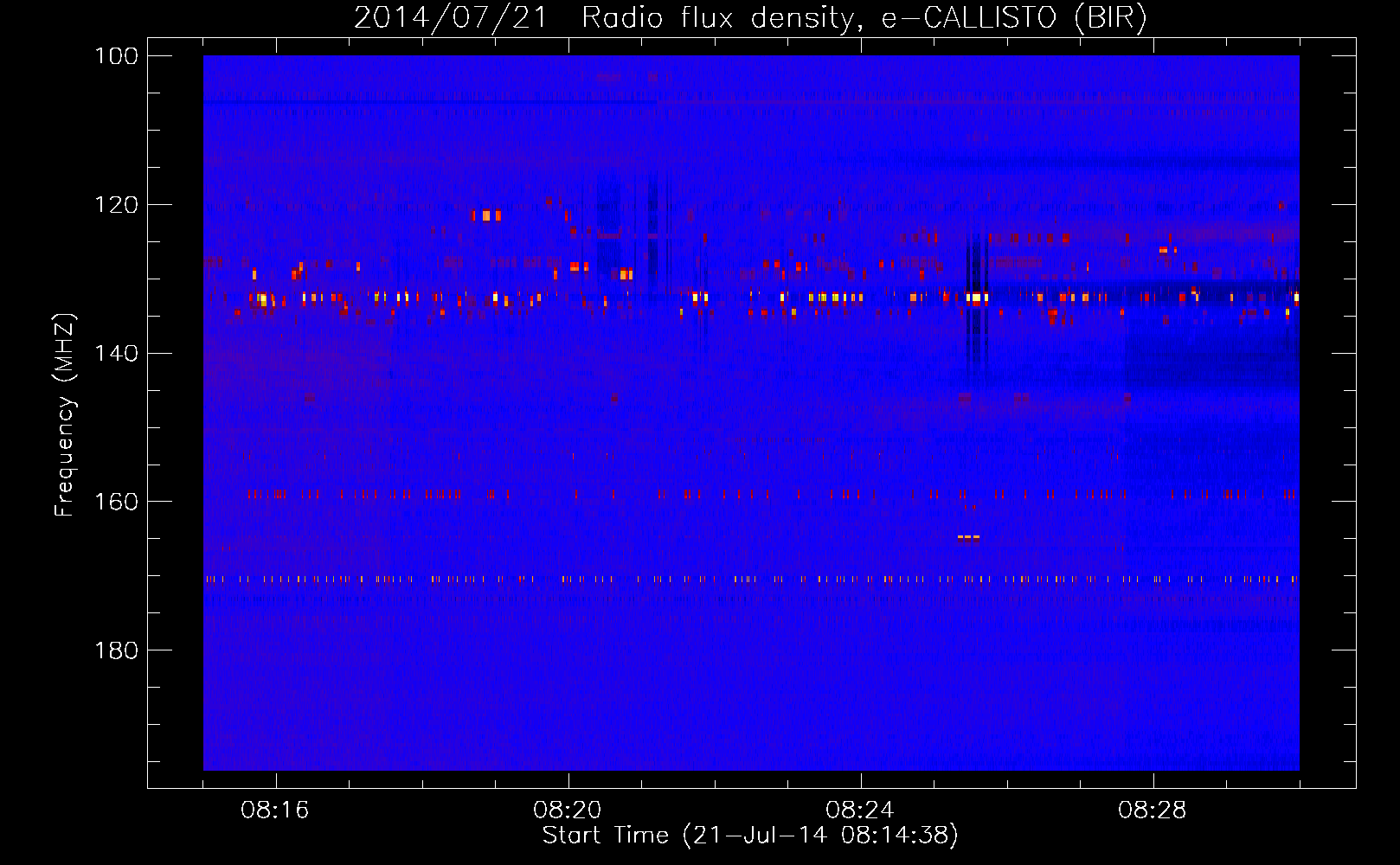Click the plot title '2014/07/21 Radio flux density'
This screenshot has height=865, width=1400.
[604, 17]
